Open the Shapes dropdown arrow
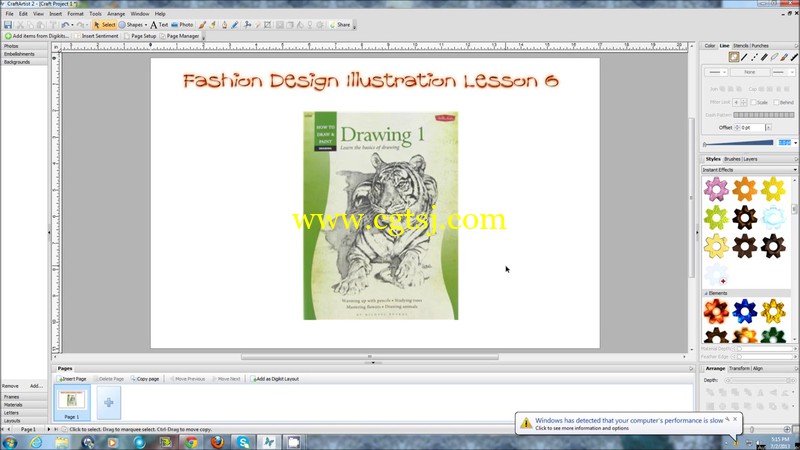The image size is (800, 450). click(x=145, y=24)
